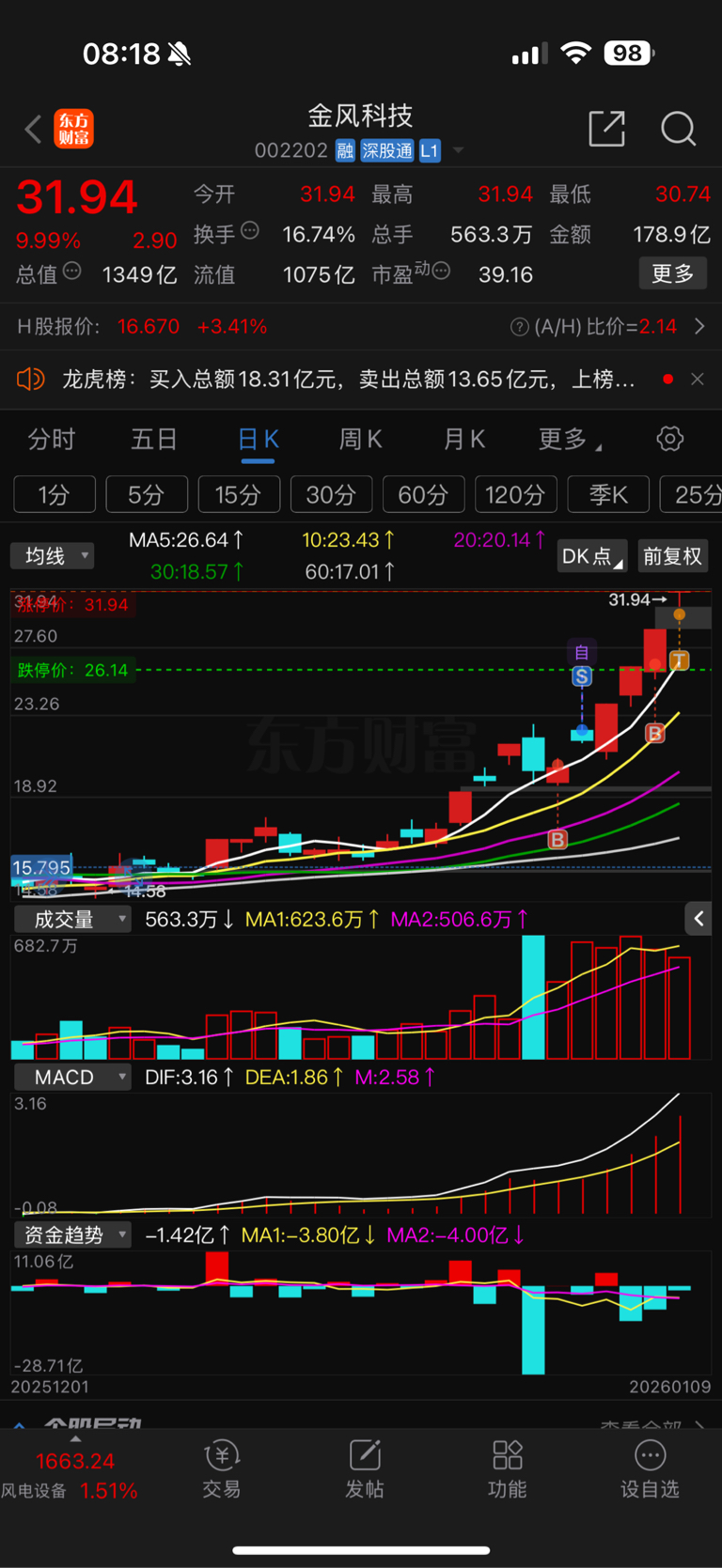Tap the T marker on chart
The width and height of the screenshot is (722, 1568).
point(679,660)
